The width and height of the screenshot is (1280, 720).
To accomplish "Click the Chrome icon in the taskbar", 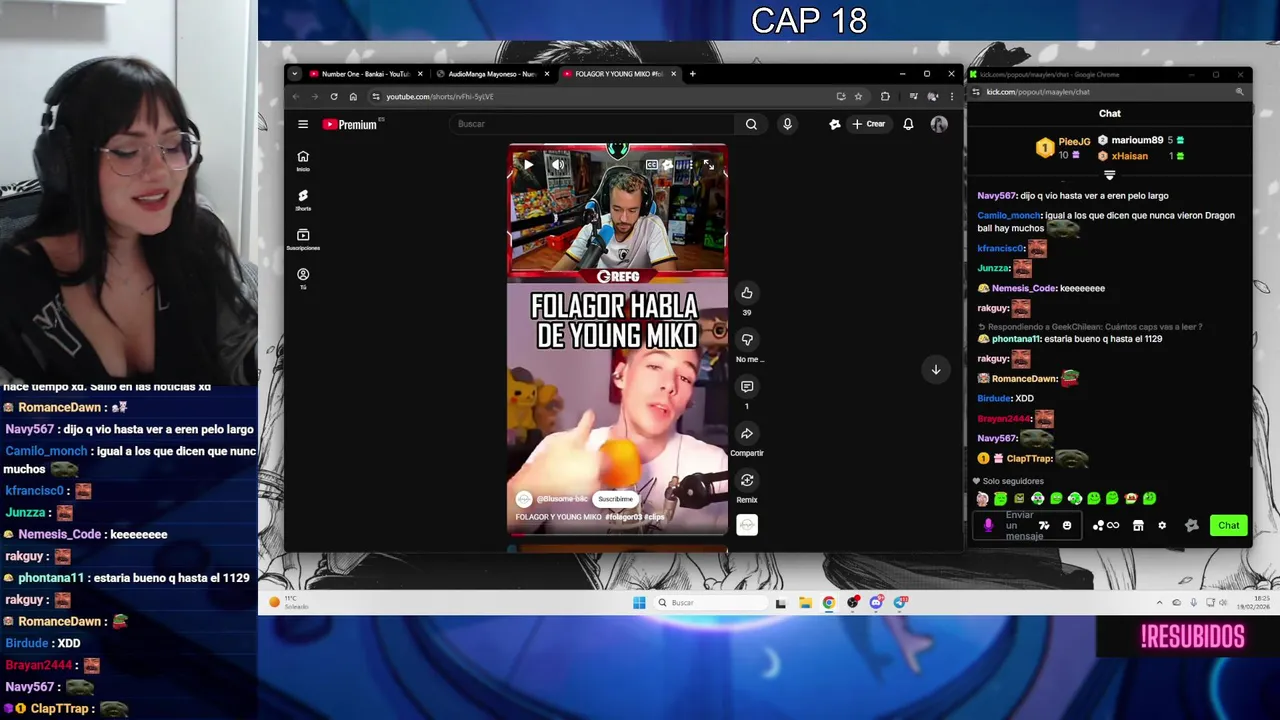I will coord(829,602).
